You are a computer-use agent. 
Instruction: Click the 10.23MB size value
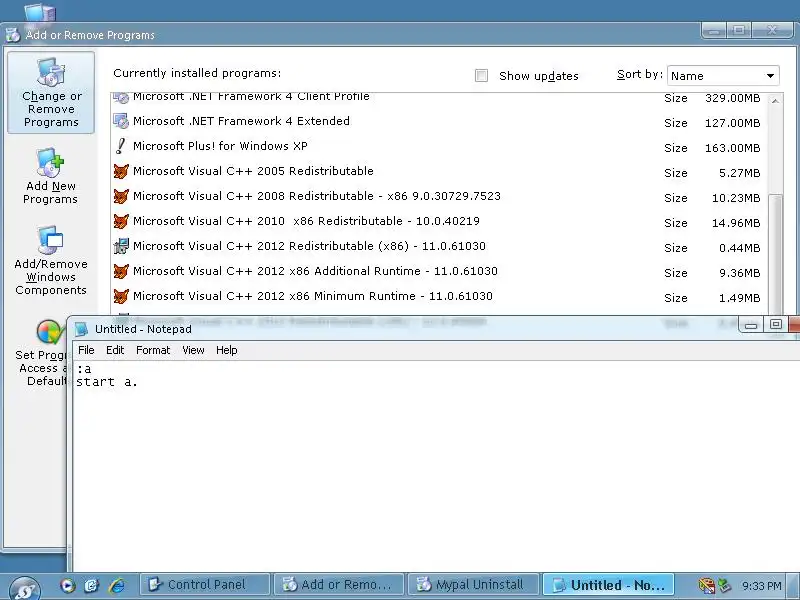click(736, 198)
